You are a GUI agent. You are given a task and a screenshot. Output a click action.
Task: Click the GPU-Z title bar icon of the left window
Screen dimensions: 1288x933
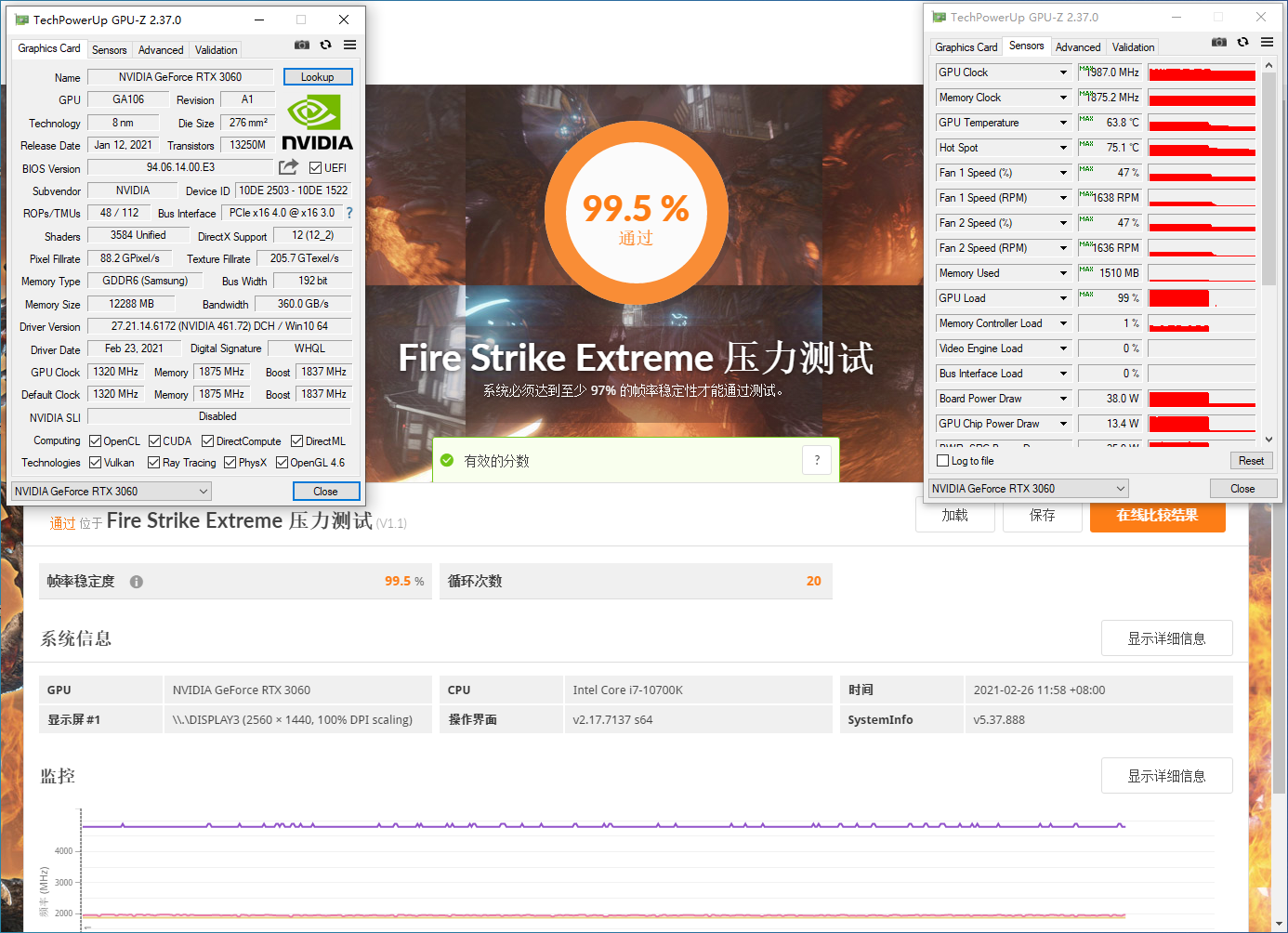tap(22, 20)
